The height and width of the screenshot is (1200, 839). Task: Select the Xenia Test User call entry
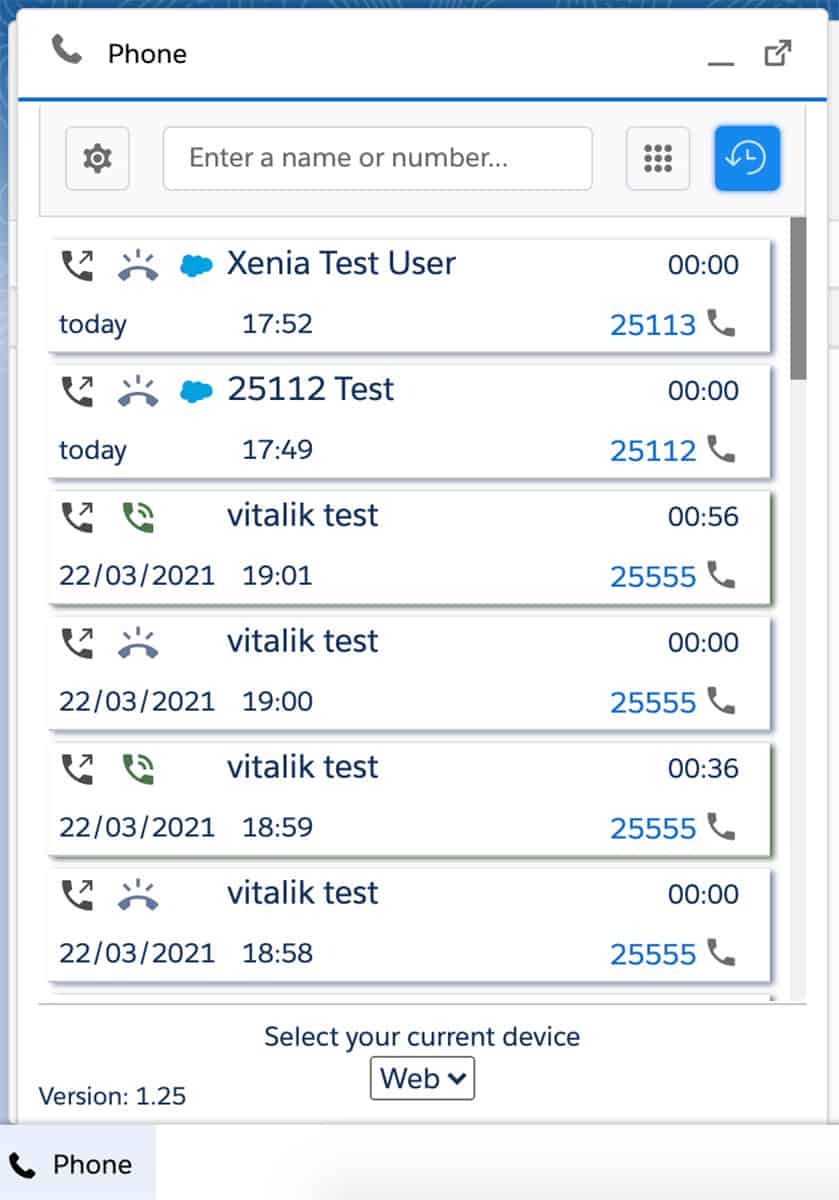(340, 264)
